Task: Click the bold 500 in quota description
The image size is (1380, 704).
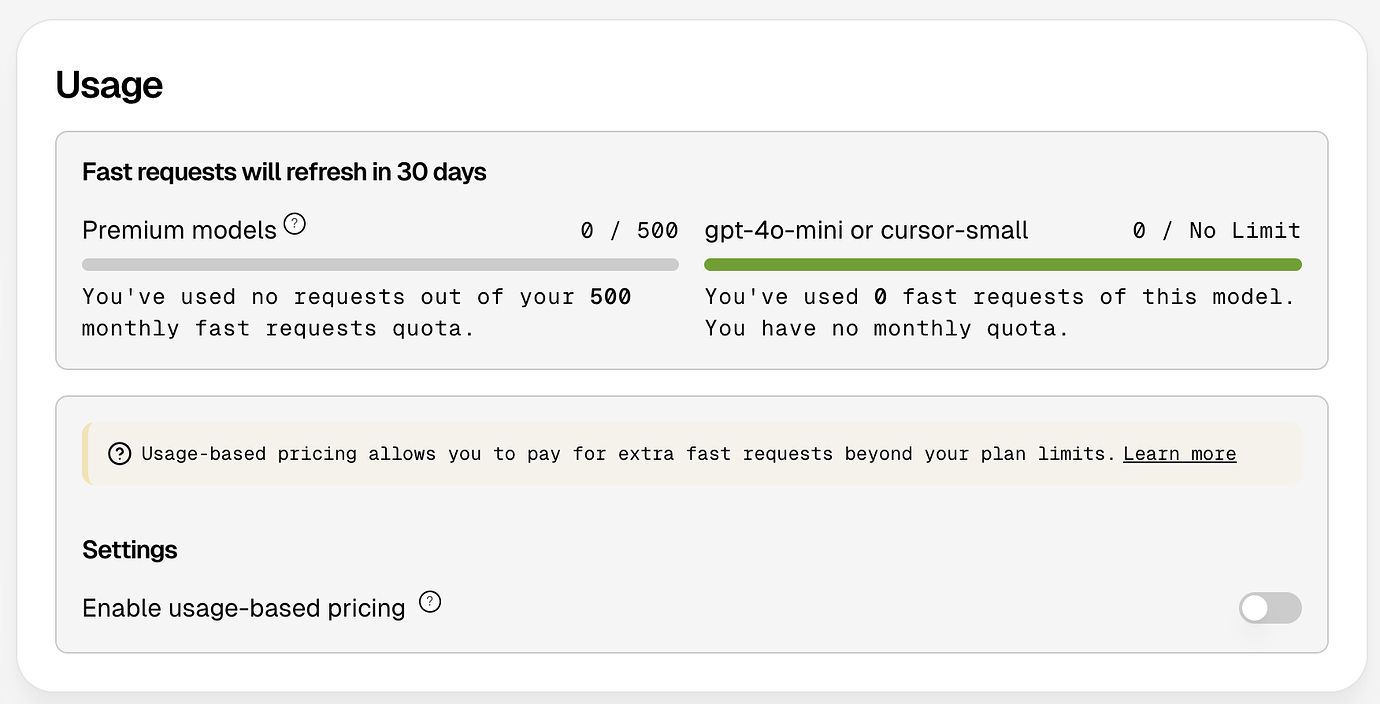Action: (610, 297)
